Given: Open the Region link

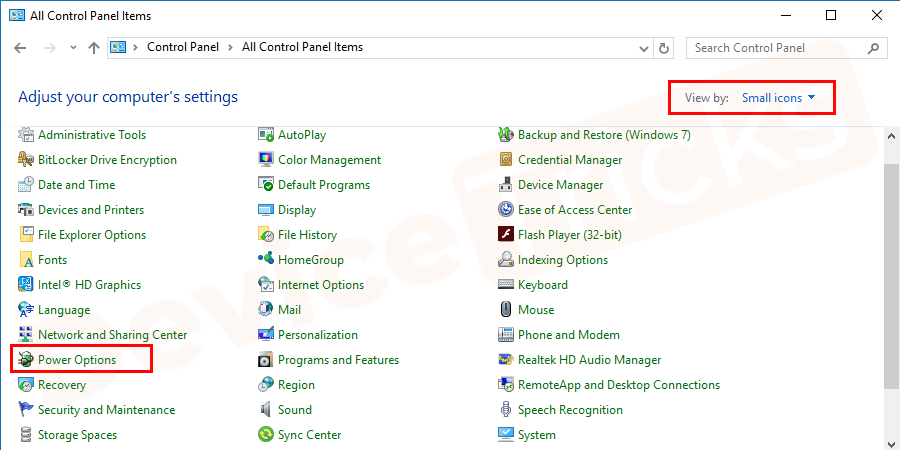Looking at the screenshot, I should 296,385.
